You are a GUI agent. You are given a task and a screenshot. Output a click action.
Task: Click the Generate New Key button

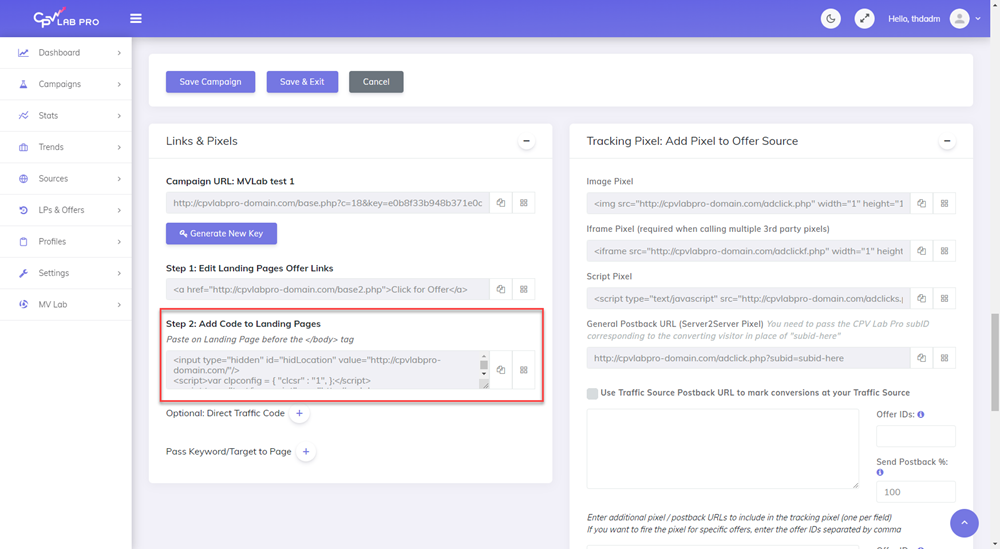221,234
